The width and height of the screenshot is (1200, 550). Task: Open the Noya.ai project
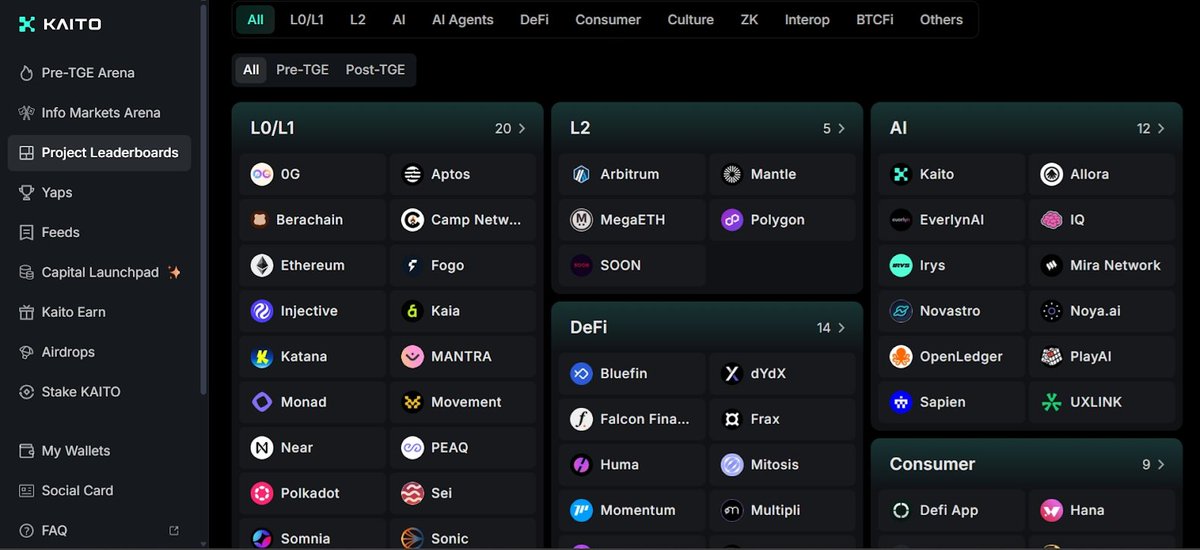coord(1102,311)
